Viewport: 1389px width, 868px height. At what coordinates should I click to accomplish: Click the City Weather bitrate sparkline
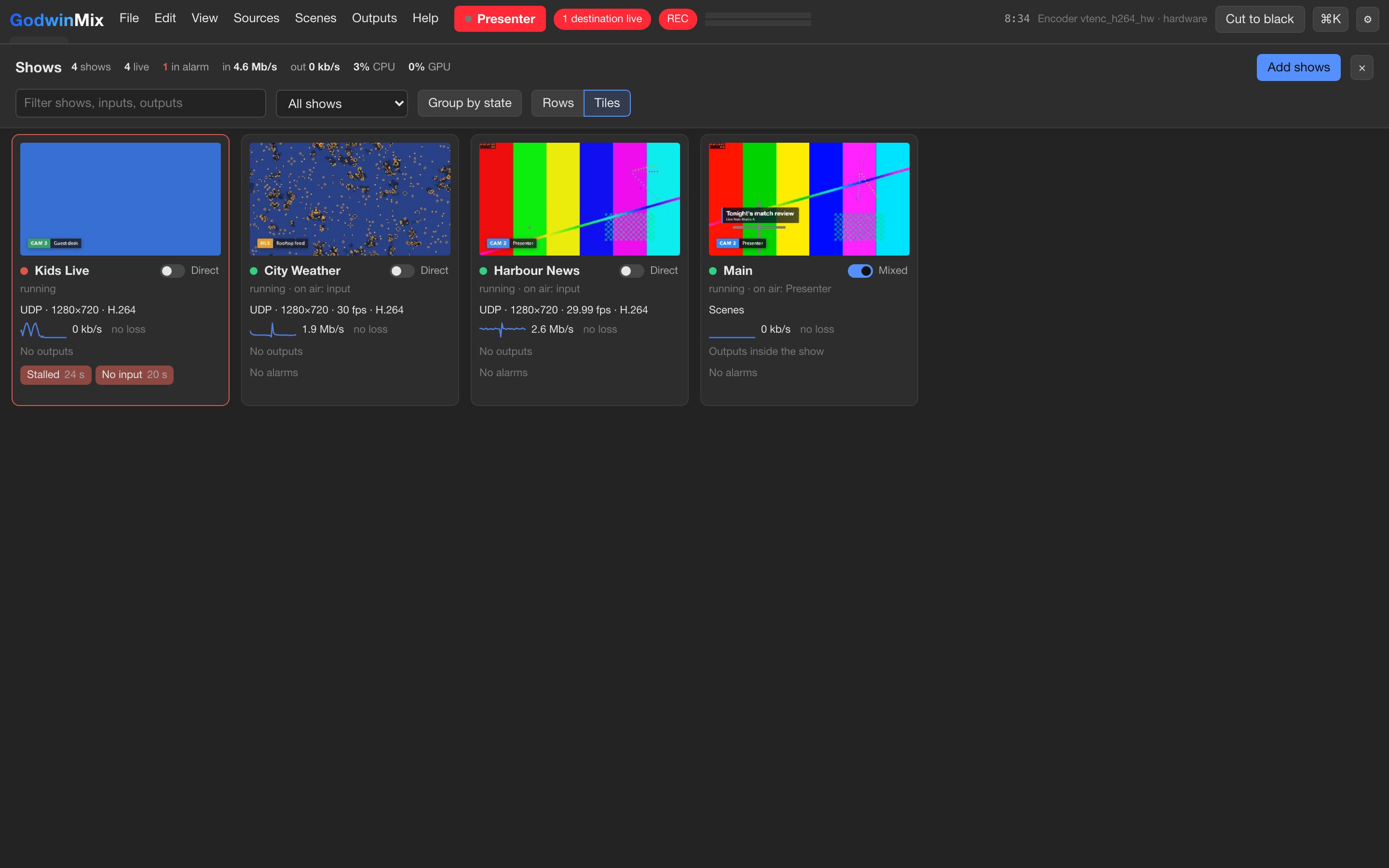pyautogui.click(x=272, y=329)
